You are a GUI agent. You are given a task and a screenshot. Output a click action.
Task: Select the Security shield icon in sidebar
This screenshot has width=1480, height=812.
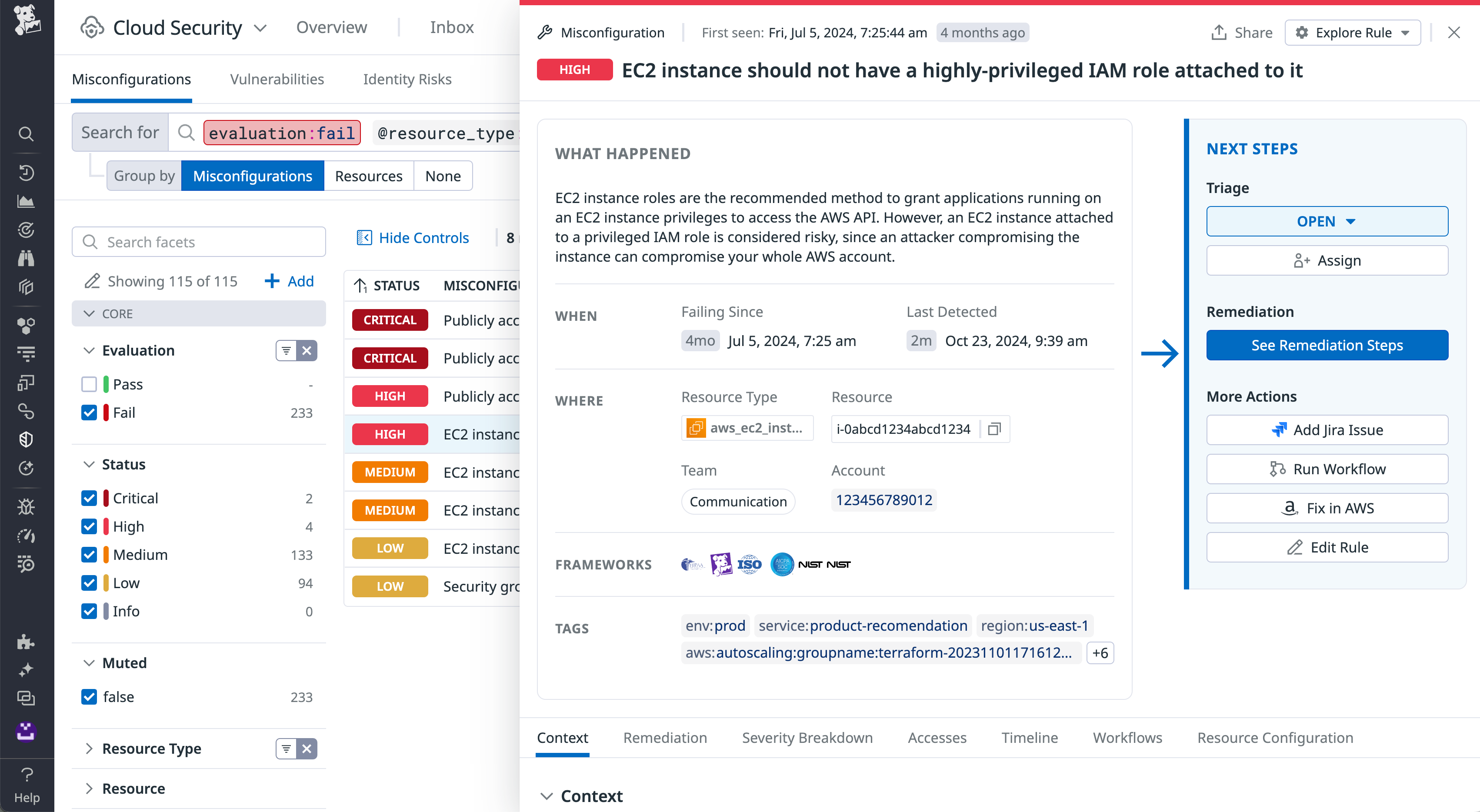27,440
